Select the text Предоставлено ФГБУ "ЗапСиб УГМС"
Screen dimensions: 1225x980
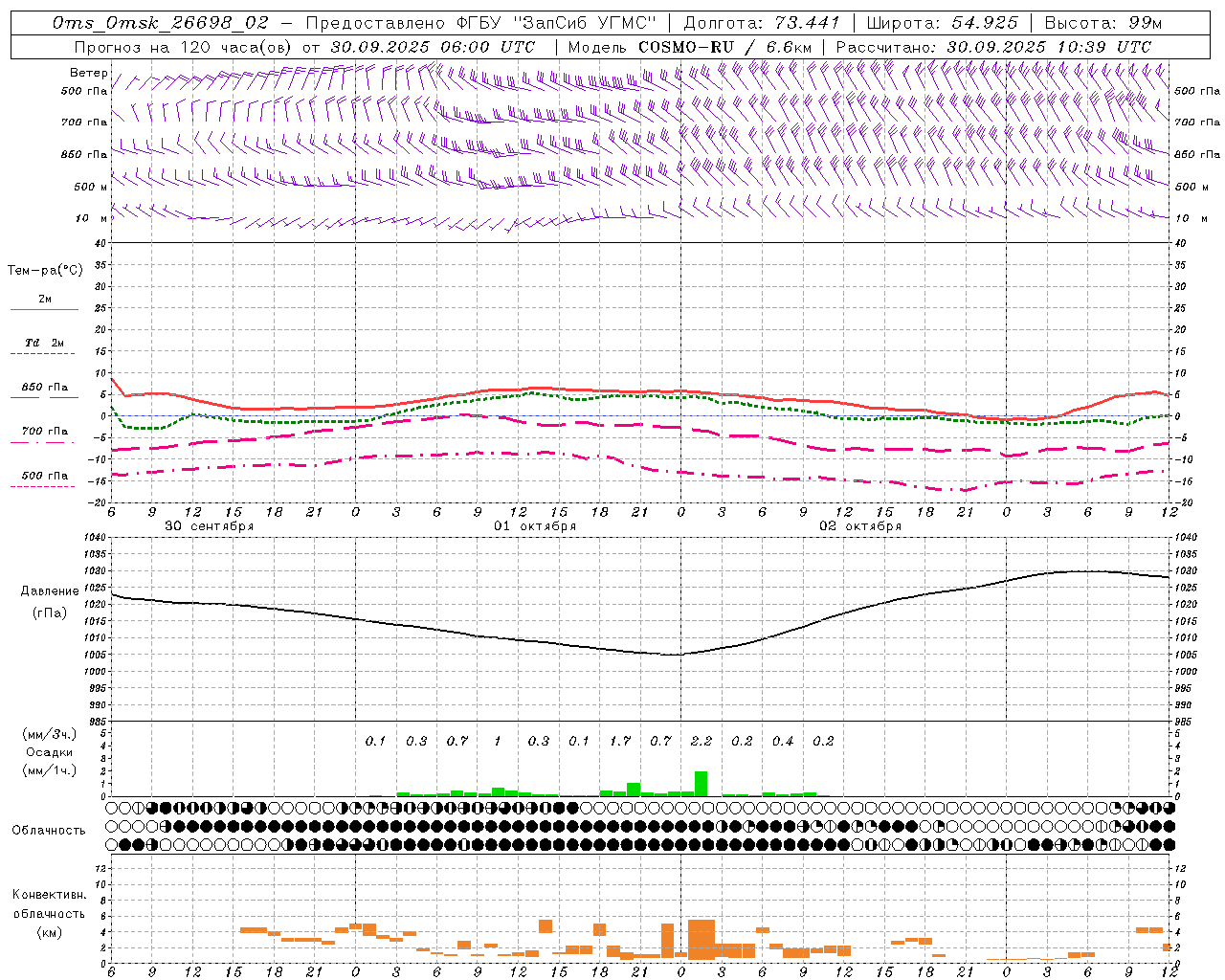(481, 23)
